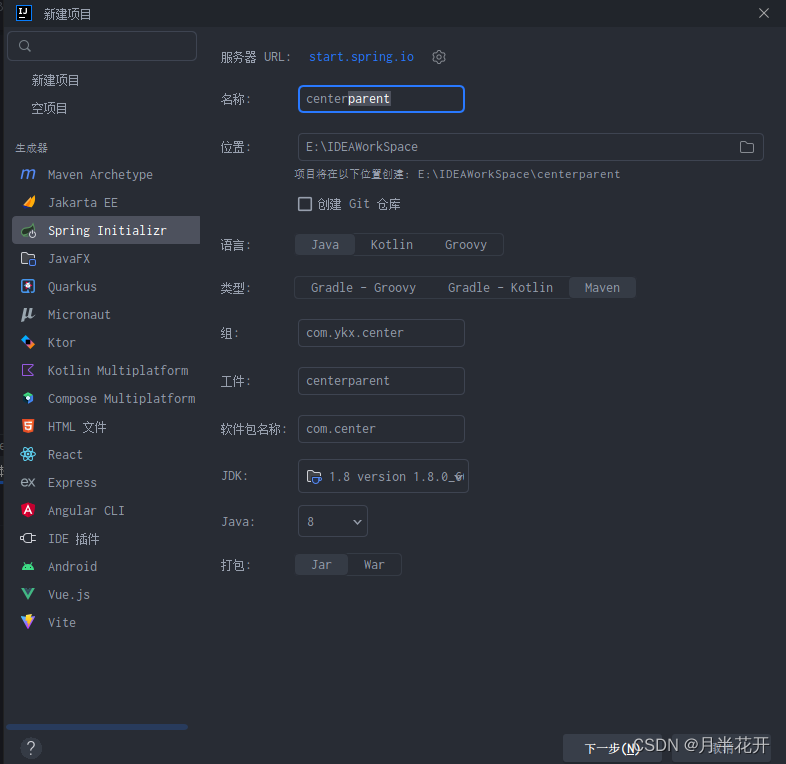Expand the Java version dropdown
The width and height of the screenshot is (786, 764).
click(333, 522)
